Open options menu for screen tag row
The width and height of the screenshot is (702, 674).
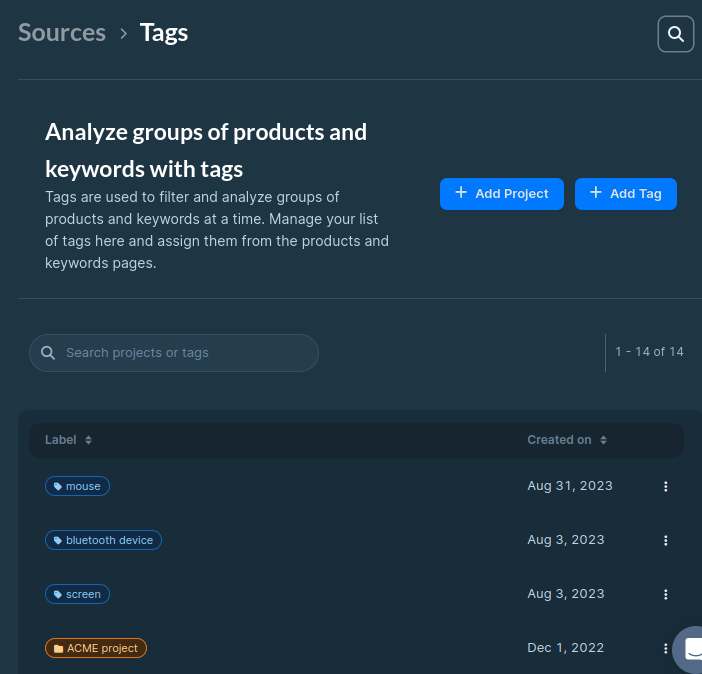[665, 594]
